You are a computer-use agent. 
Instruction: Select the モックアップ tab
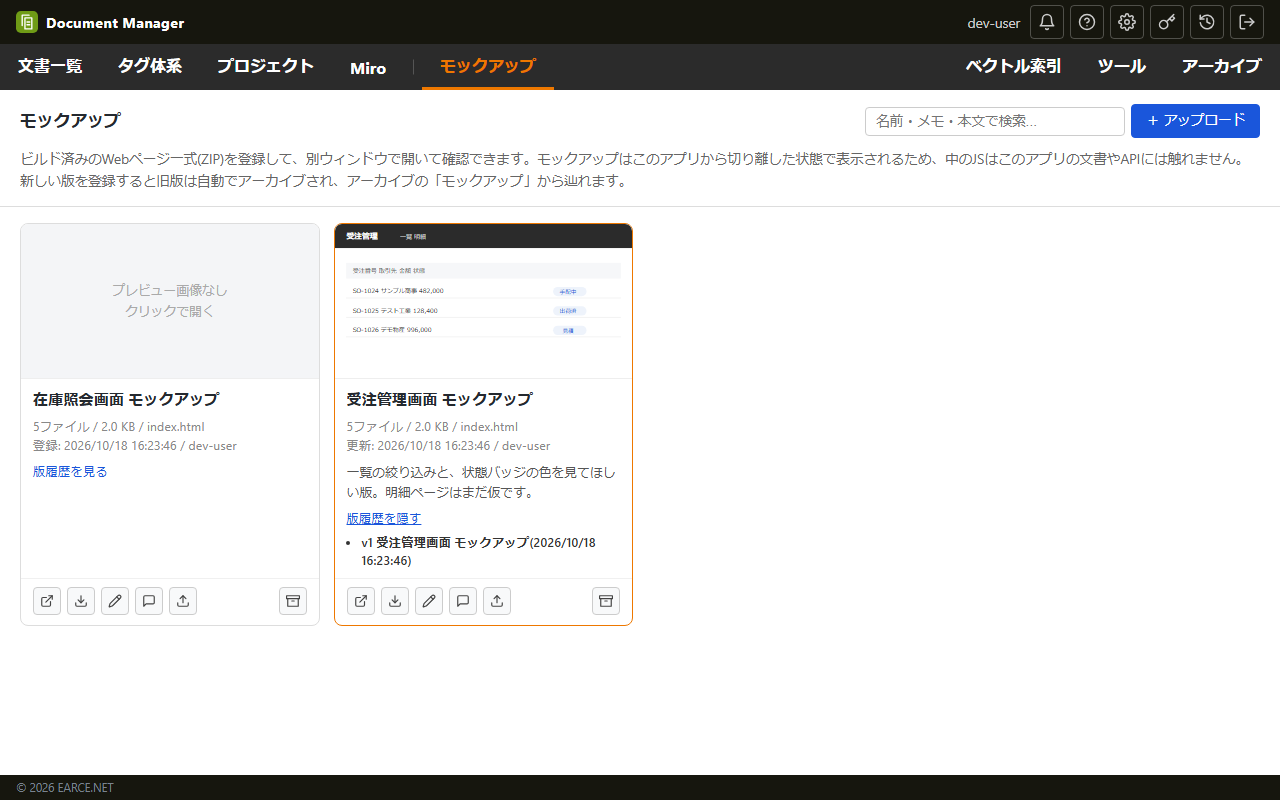[x=488, y=67]
